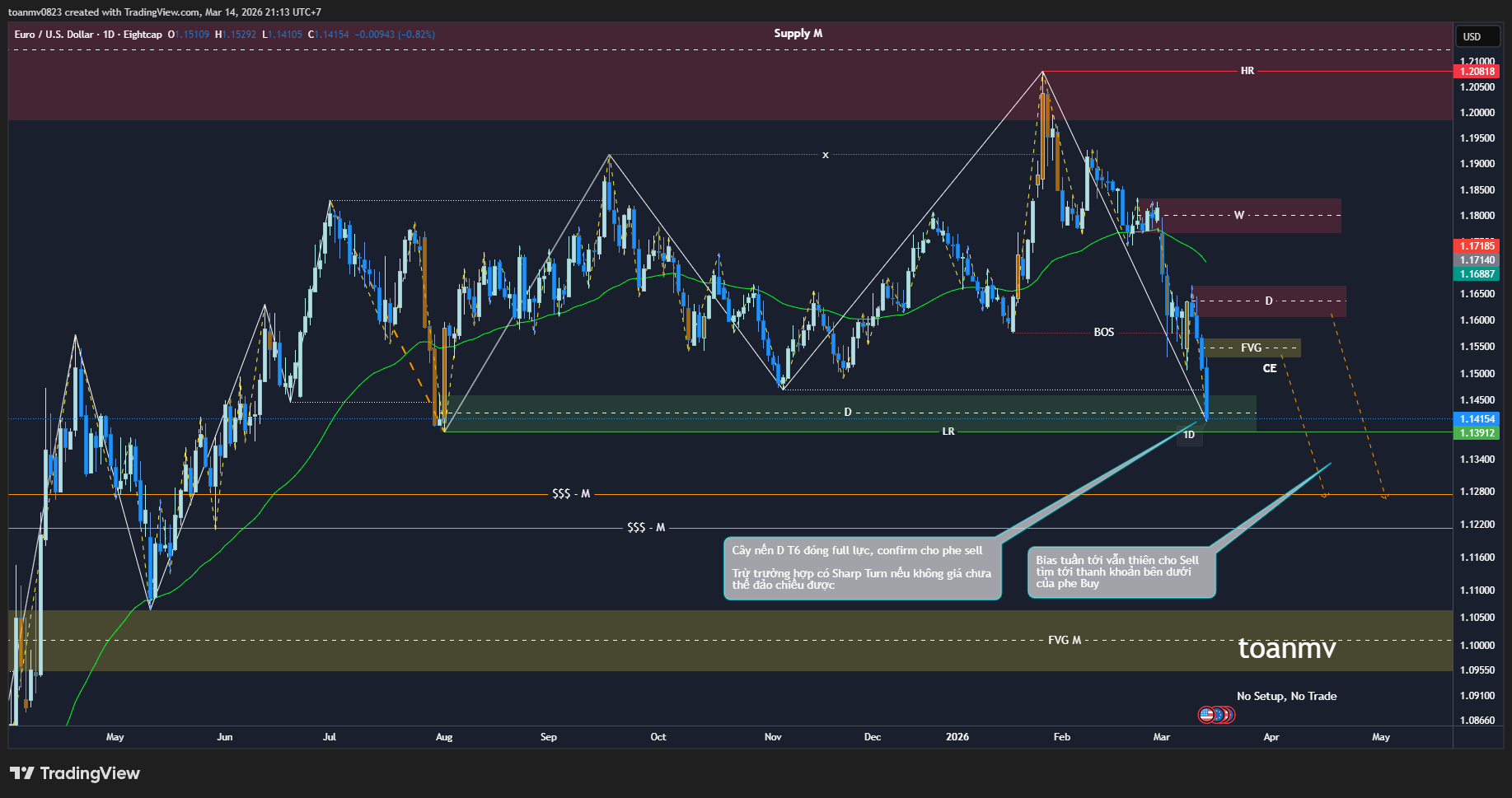The width and height of the screenshot is (1512, 798).
Task: Click the Aug label on the time axis
Action: tap(444, 737)
